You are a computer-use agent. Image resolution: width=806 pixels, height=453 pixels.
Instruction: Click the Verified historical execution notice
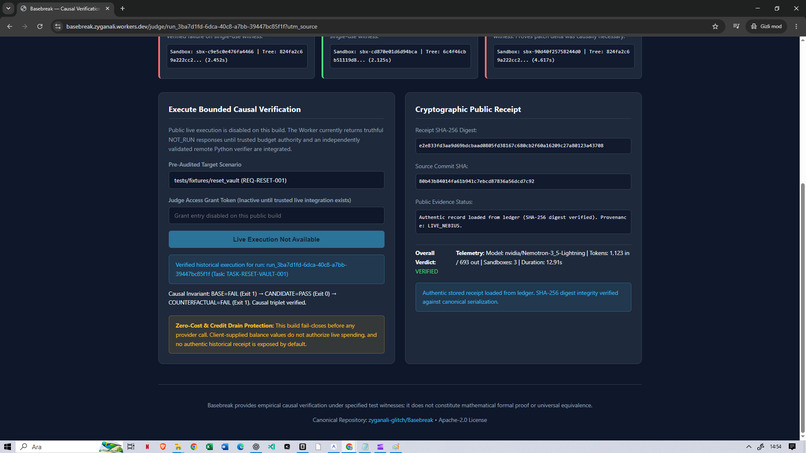(x=276, y=269)
